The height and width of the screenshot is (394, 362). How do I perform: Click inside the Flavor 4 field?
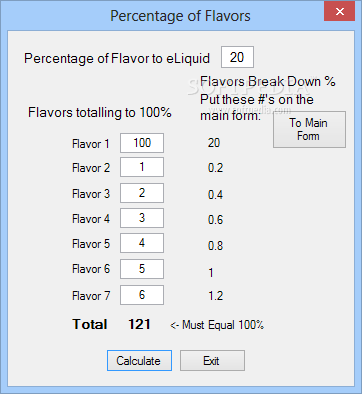[x=142, y=218]
